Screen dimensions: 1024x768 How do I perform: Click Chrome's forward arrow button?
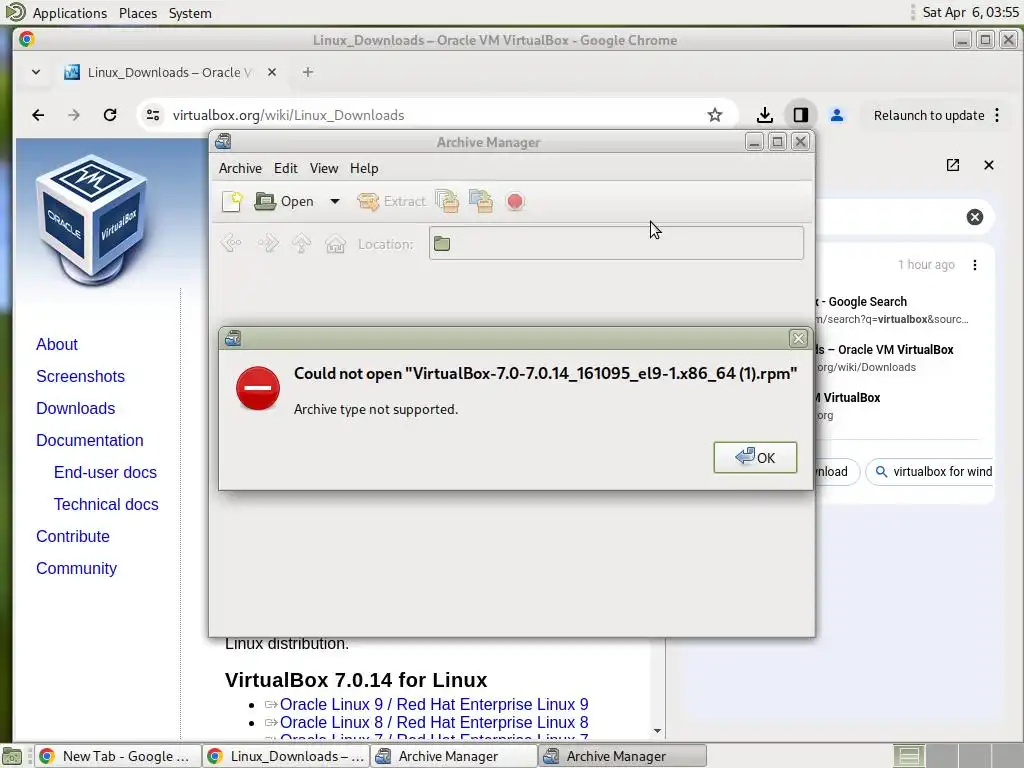coord(74,115)
